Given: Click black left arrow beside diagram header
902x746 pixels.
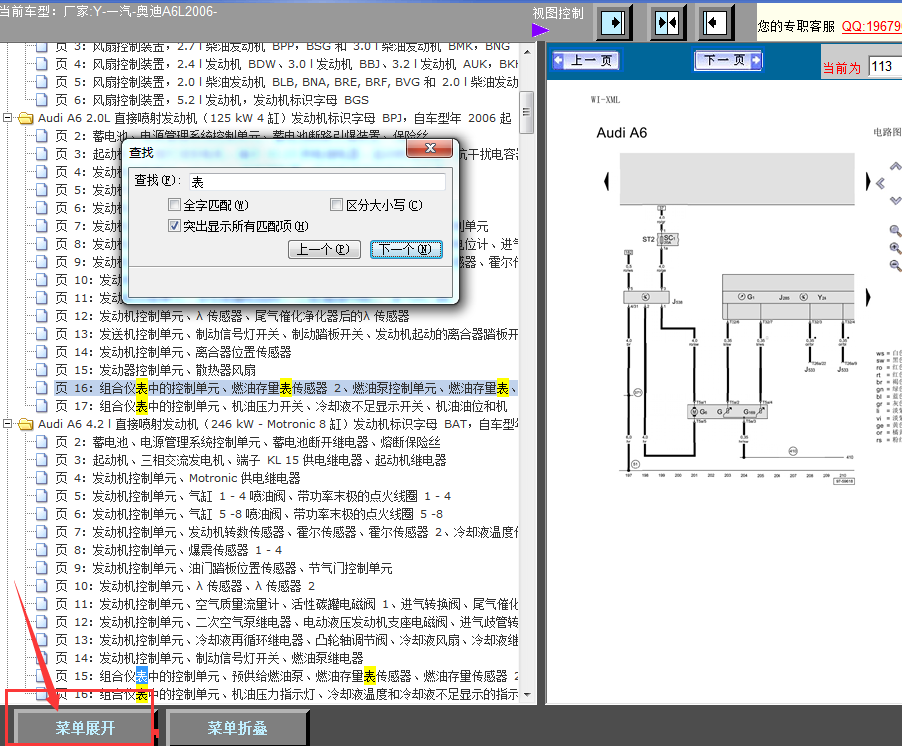Looking at the screenshot, I should point(606,181).
